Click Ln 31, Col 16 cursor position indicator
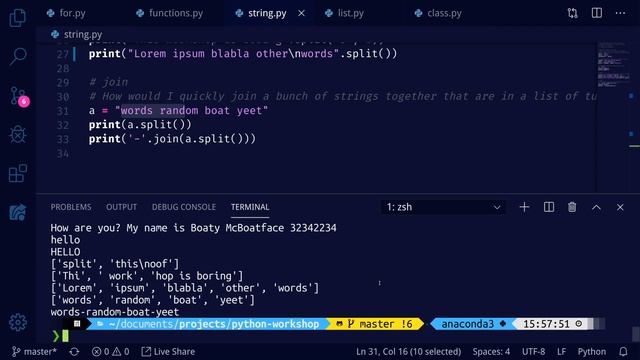The width and height of the screenshot is (640, 360). 408,351
